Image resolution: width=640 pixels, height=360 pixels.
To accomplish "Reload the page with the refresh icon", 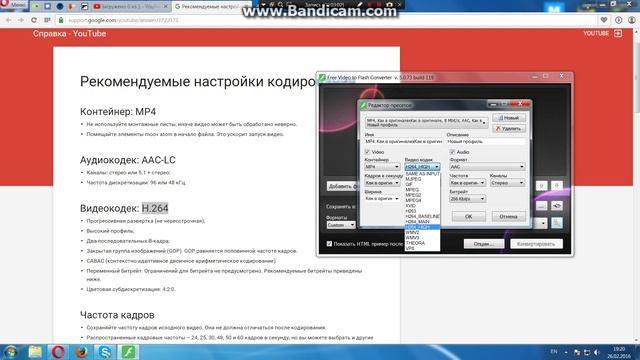I will pyautogui.click(x=34, y=20).
